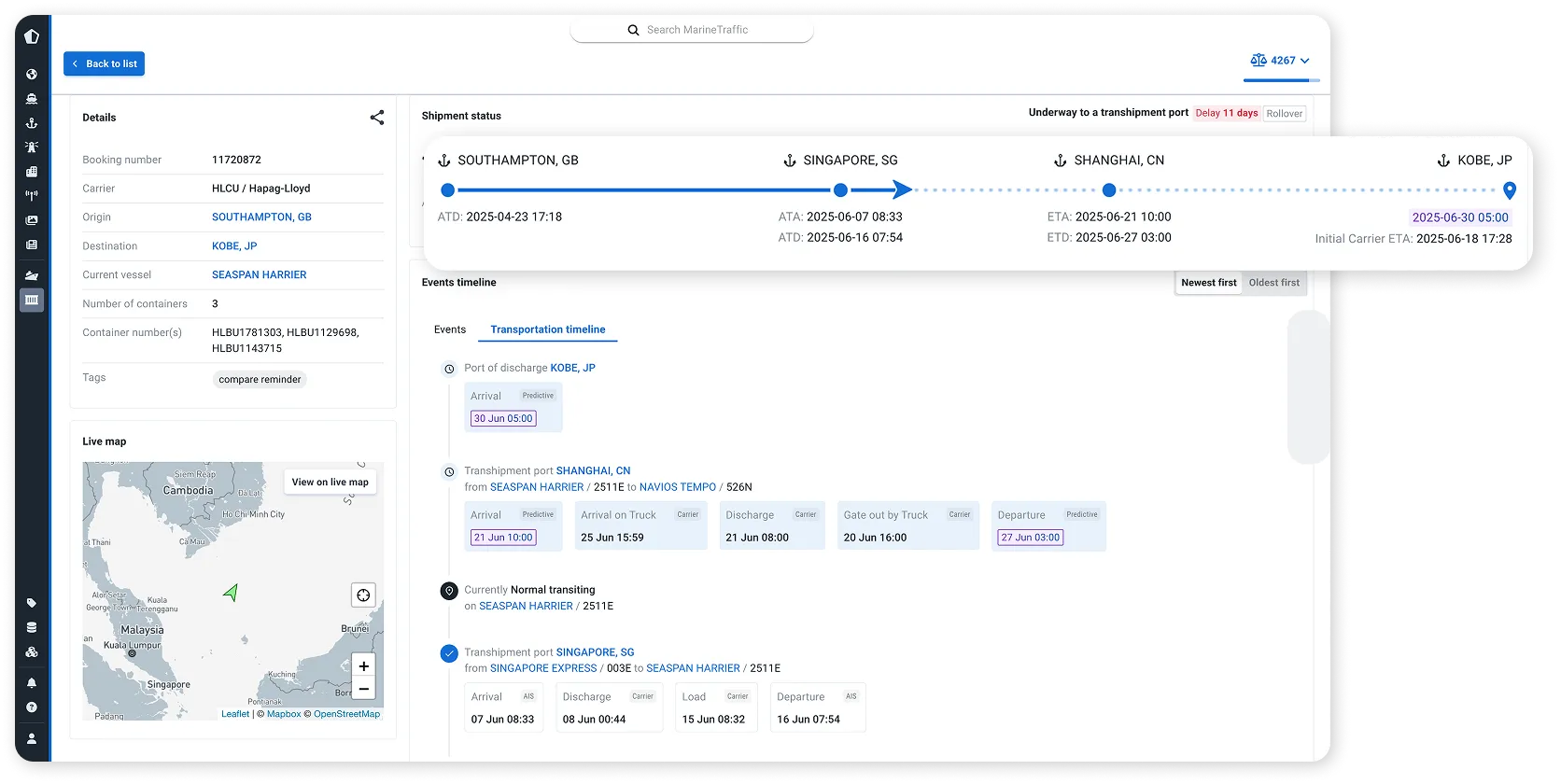Click in the Search MarineTraffic field
This screenshot has width=1561, height=784.
click(x=692, y=30)
